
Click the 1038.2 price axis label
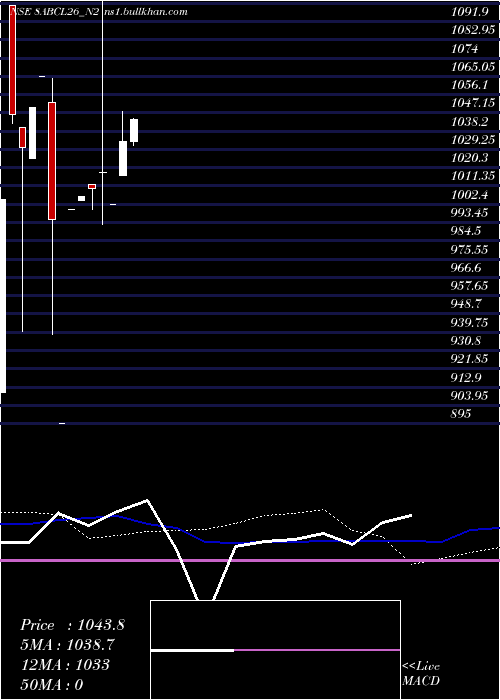469,121
